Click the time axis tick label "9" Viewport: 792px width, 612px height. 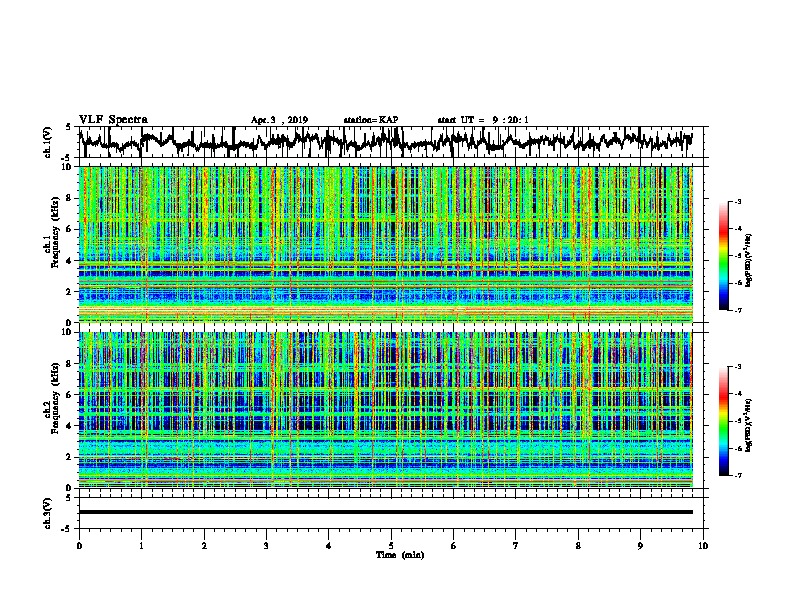pyautogui.click(x=640, y=546)
